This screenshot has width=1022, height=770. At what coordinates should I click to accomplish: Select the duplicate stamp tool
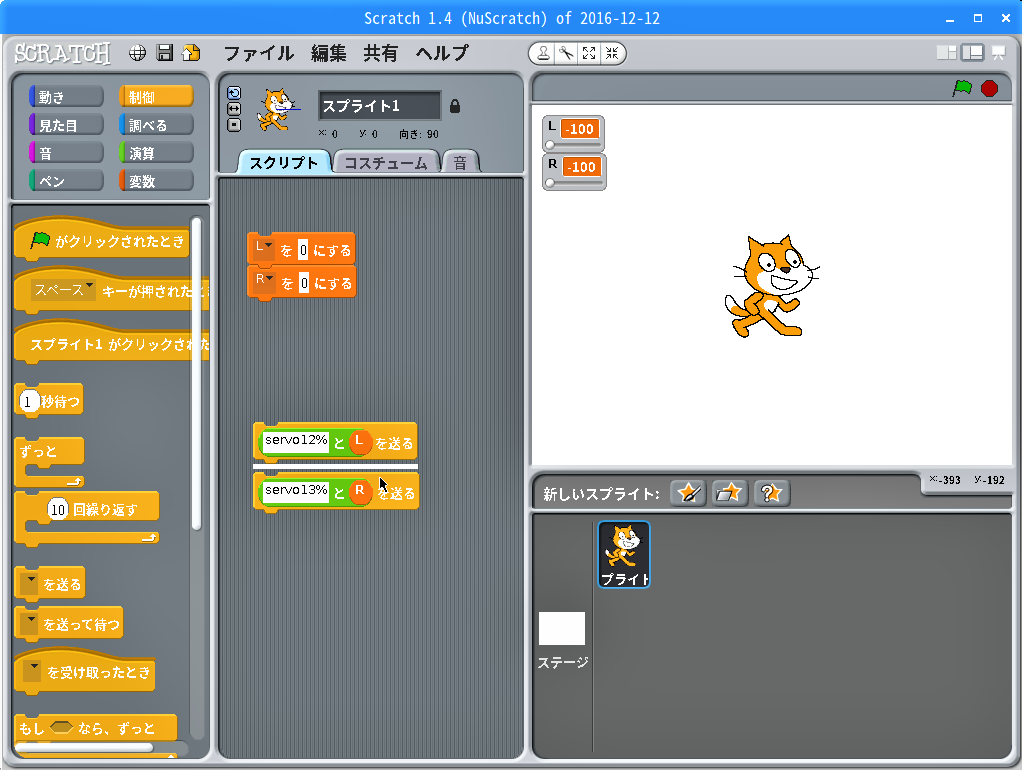(x=543, y=53)
